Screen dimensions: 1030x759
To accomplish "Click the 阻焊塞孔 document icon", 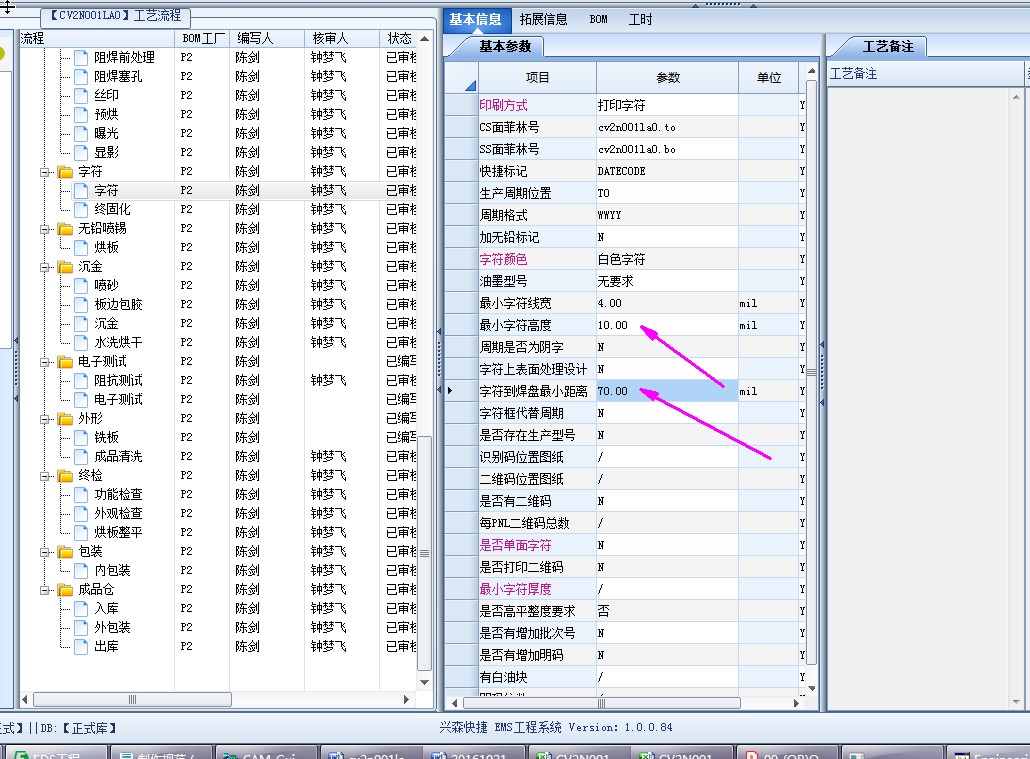I will 81,77.
